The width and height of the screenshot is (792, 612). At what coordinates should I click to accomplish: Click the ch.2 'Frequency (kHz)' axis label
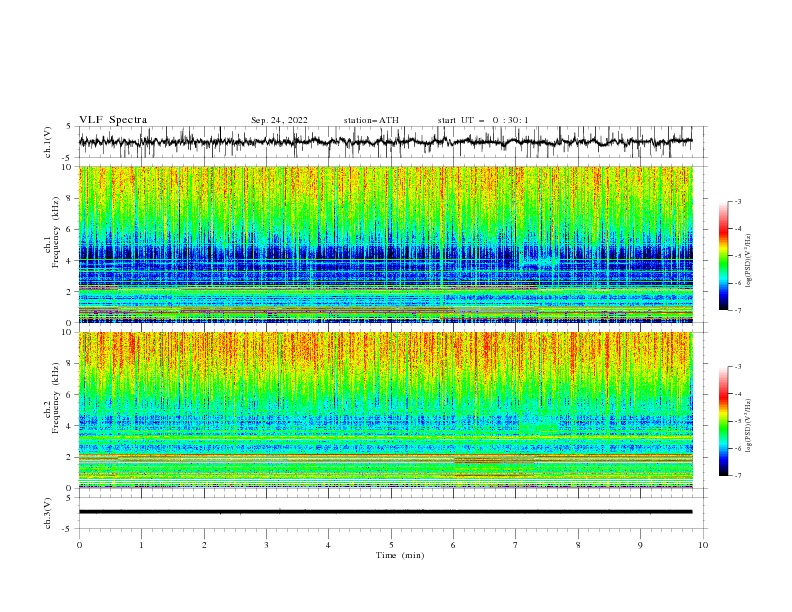[56, 398]
